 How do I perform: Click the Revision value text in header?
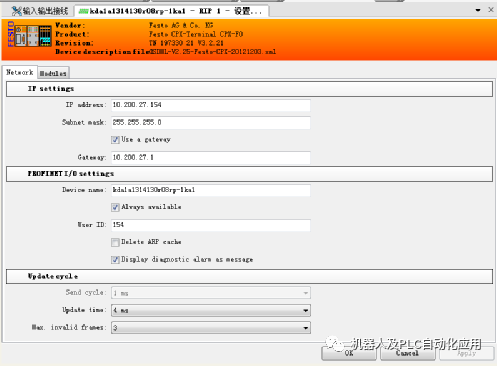tap(186, 43)
